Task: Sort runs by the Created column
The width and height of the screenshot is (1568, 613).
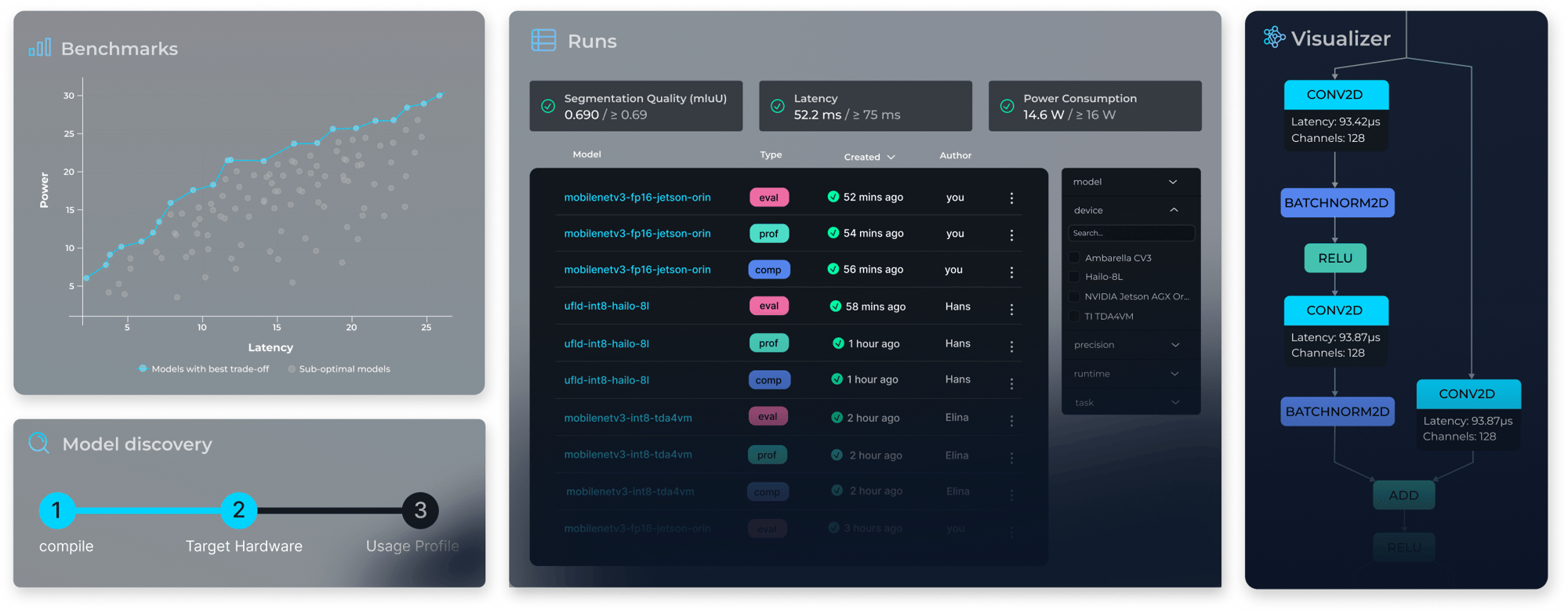Action: [x=869, y=157]
